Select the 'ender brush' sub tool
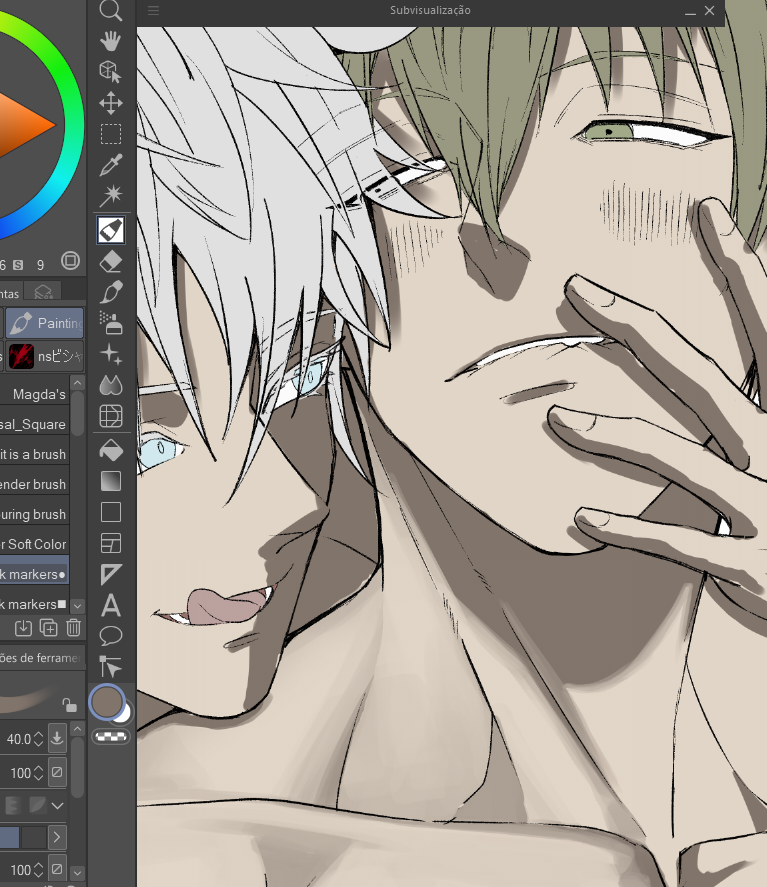This screenshot has width=767, height=887. click(x=35, y=484)
